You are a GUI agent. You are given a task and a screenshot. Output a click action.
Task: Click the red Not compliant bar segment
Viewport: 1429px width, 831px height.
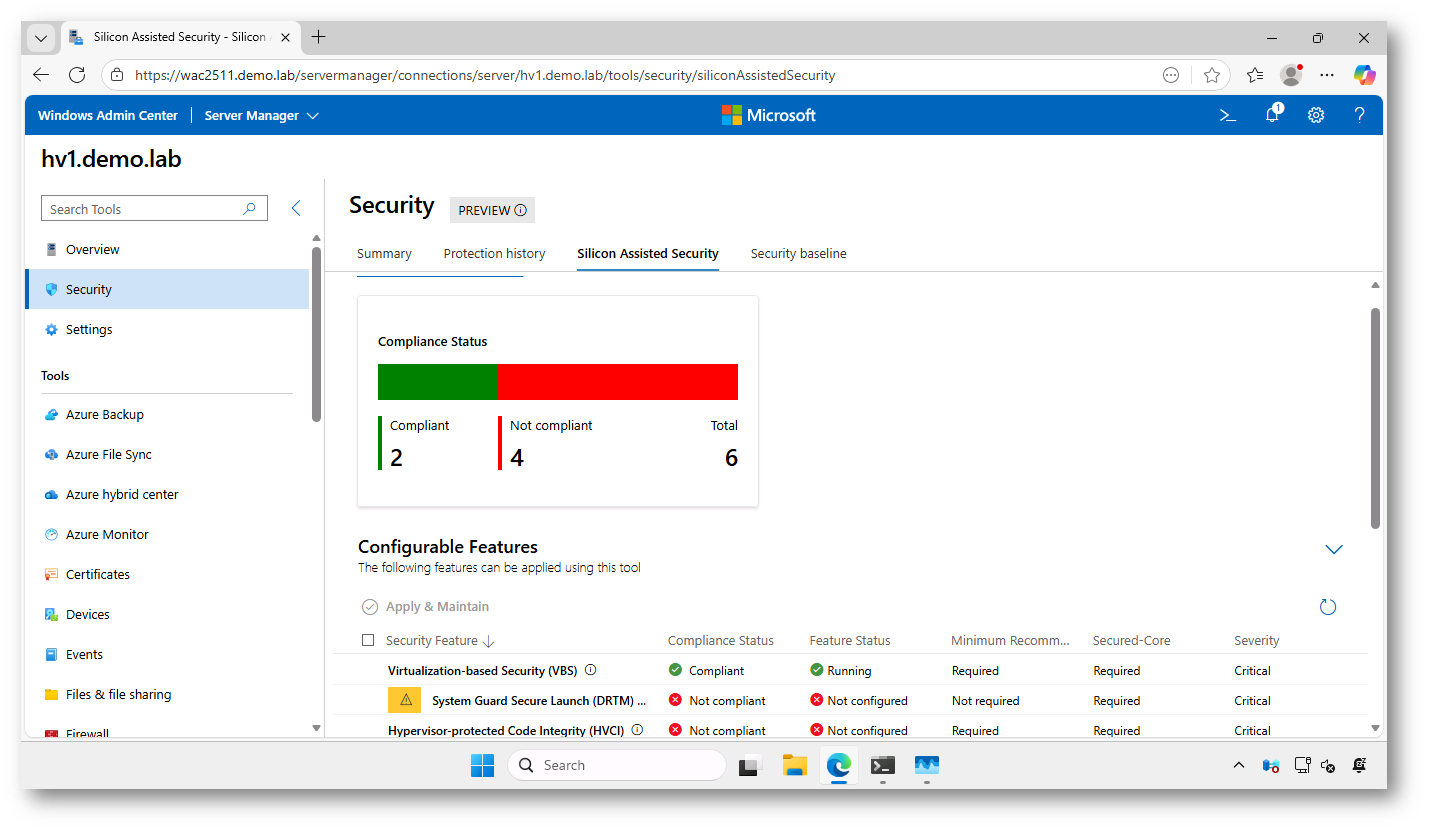pyautogui.click(x=617, y=382)
